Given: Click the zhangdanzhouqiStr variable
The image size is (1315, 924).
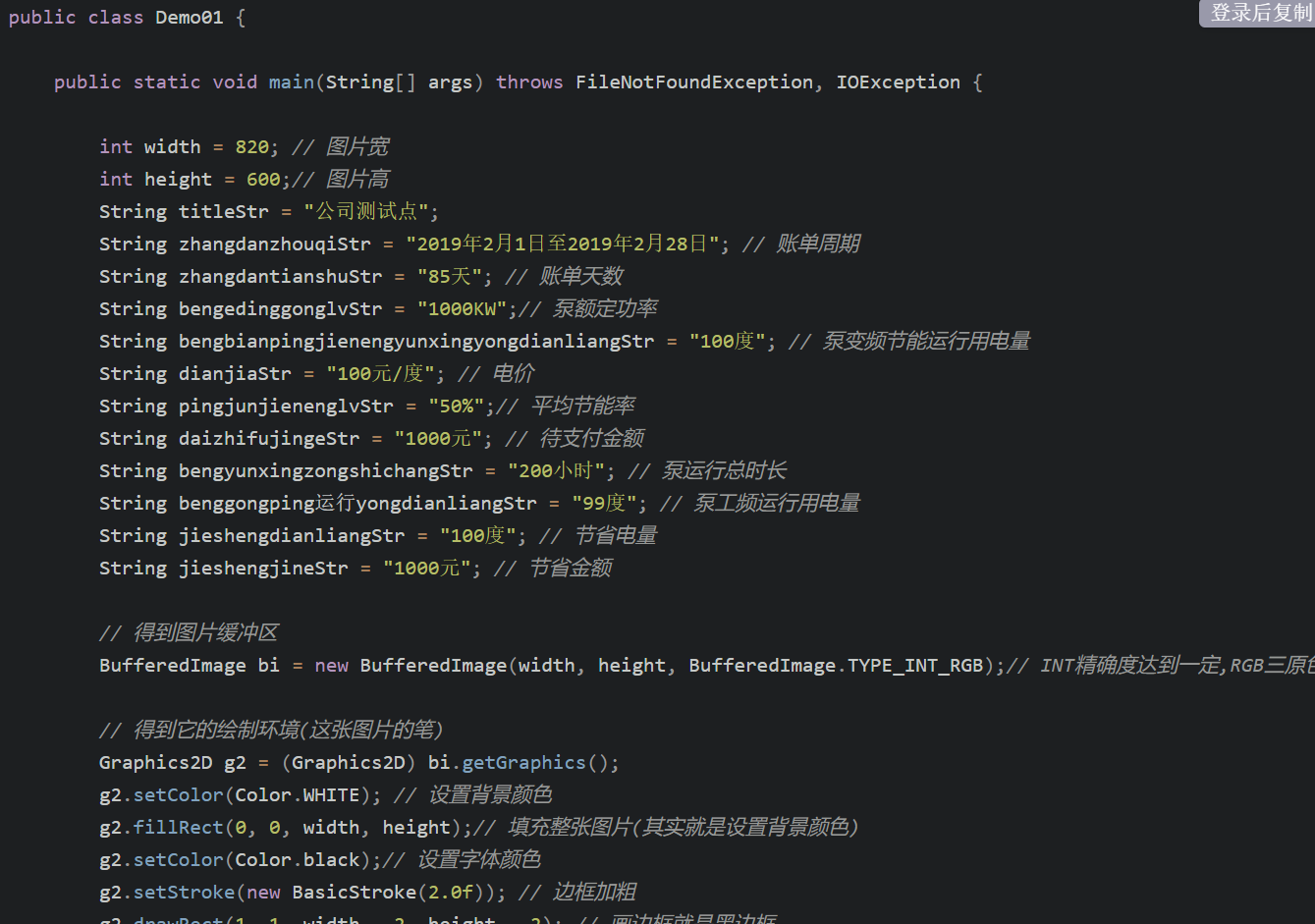Looking at the screenshot, I should [275, 245].
